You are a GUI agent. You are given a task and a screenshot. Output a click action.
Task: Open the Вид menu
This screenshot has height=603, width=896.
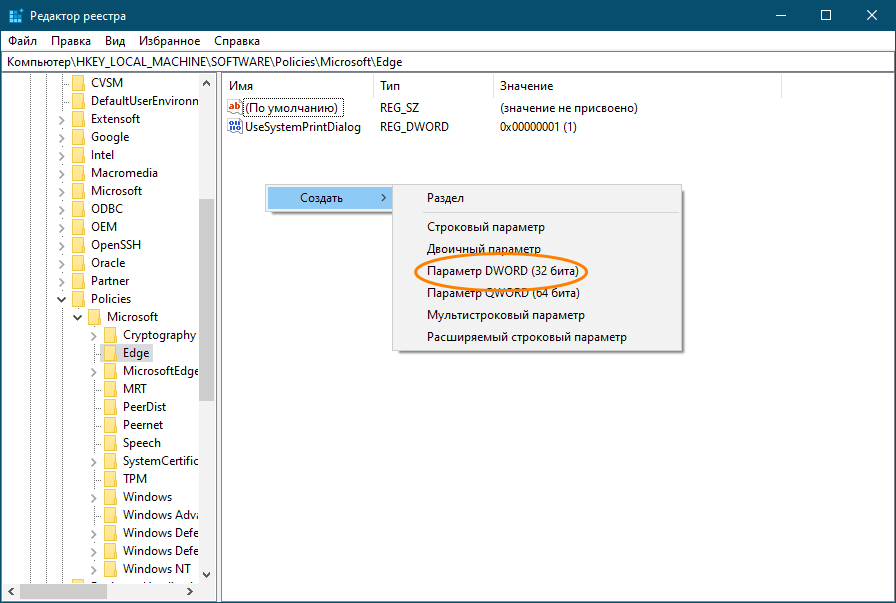pos(115,41)
